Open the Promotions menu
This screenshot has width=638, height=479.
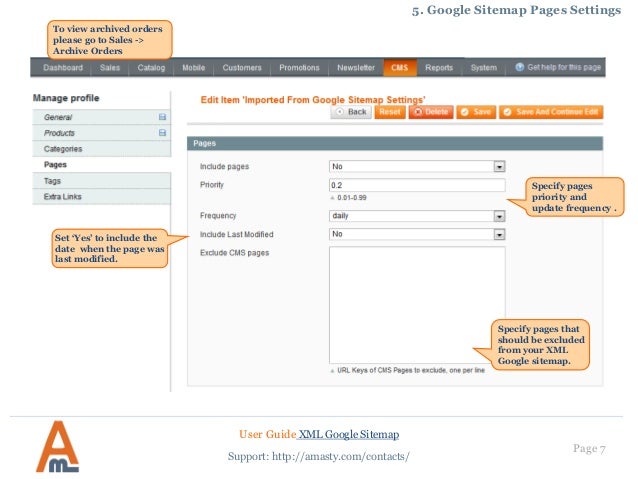click(299, 68)
